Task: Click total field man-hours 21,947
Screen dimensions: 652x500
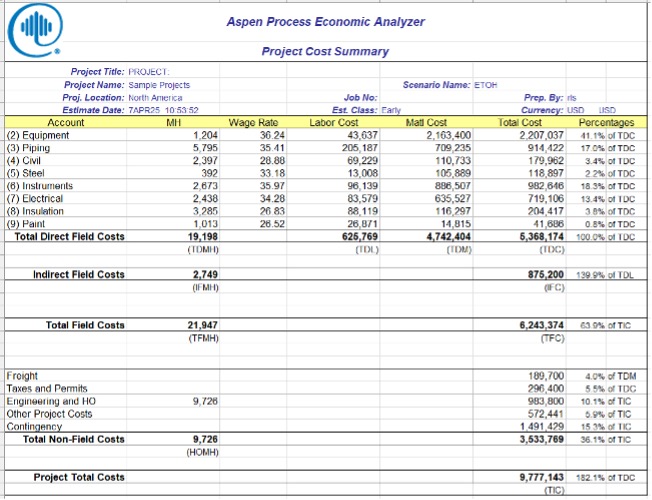Action: coord(203,325)
